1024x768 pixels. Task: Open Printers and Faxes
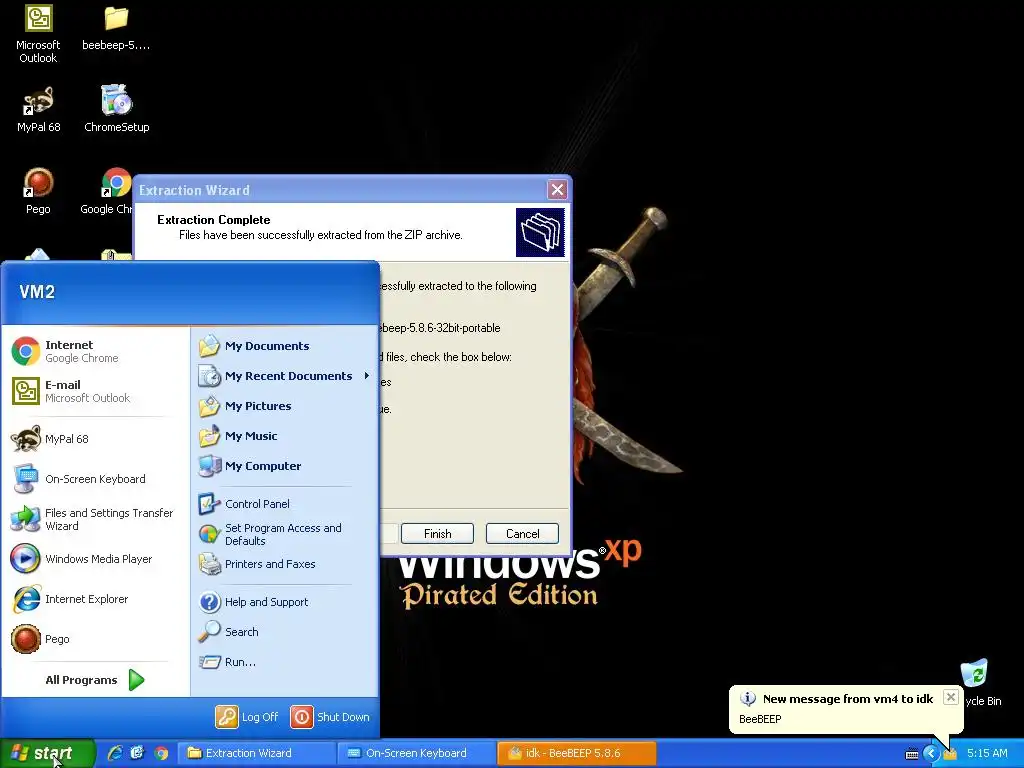[285, 564]
